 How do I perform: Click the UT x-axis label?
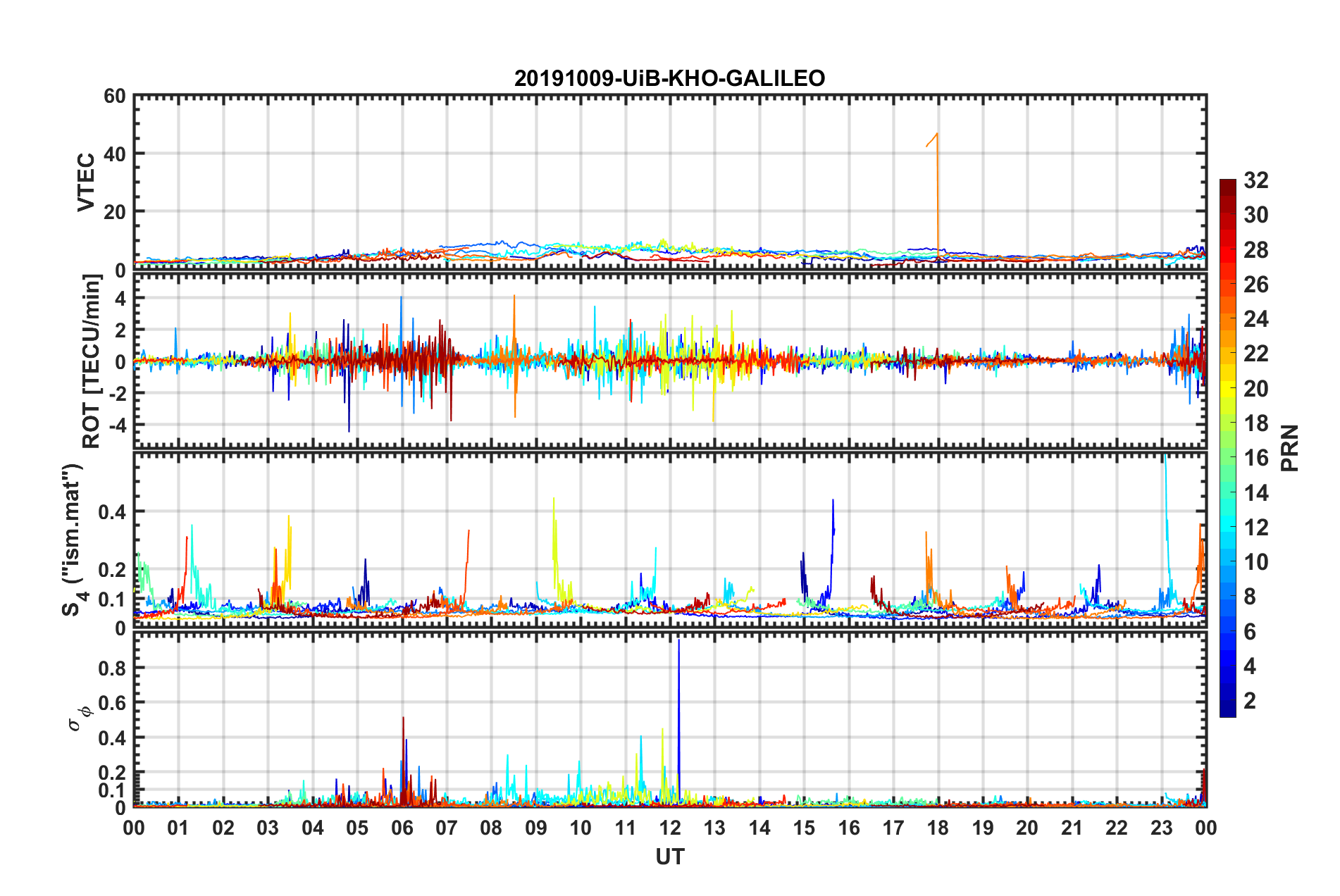tap(670, 857)
